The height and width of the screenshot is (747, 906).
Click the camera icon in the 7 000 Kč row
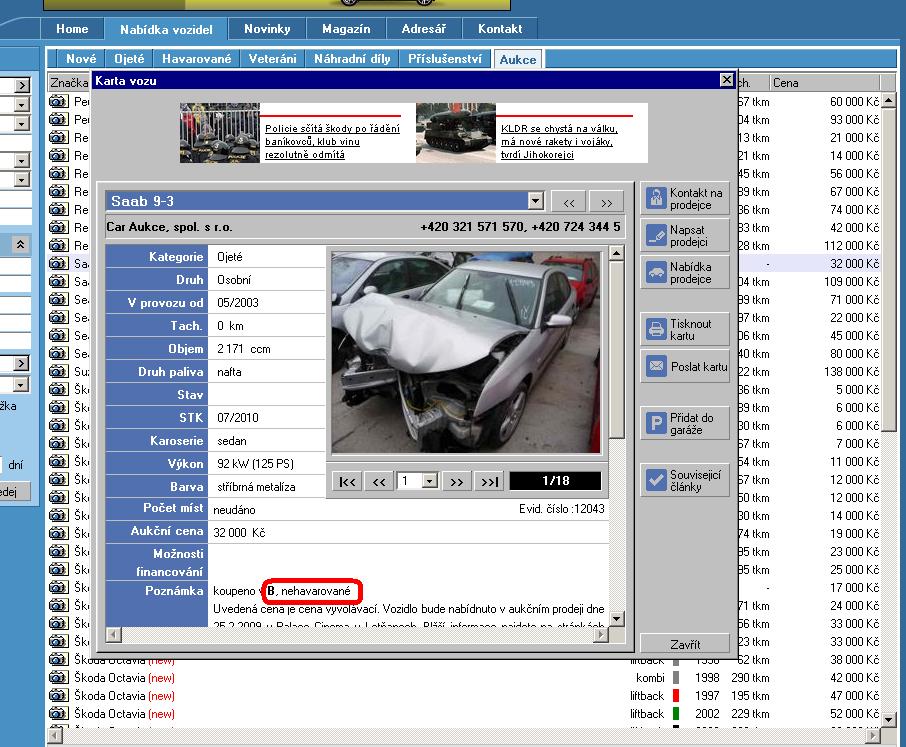[x=58, y=444]
